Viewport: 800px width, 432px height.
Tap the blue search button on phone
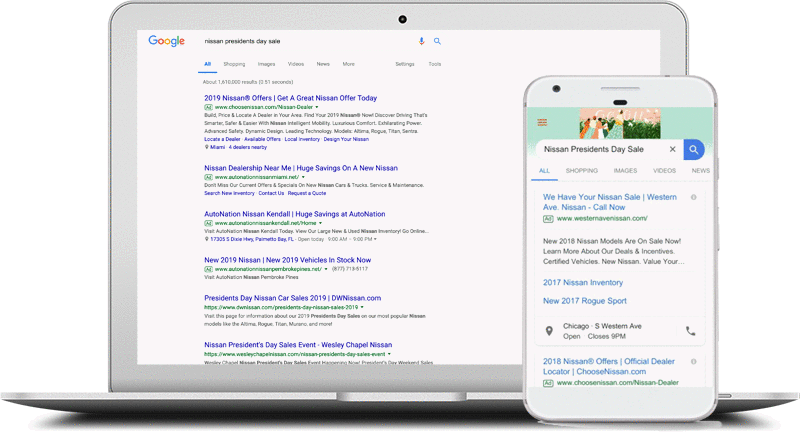pyautogui.click(x=694, y=149)
